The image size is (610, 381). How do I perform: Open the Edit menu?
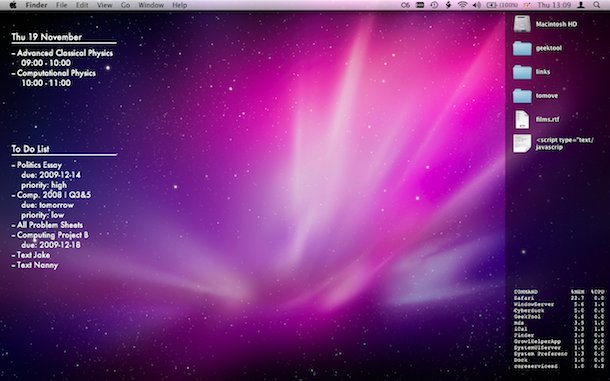[82, 5]
